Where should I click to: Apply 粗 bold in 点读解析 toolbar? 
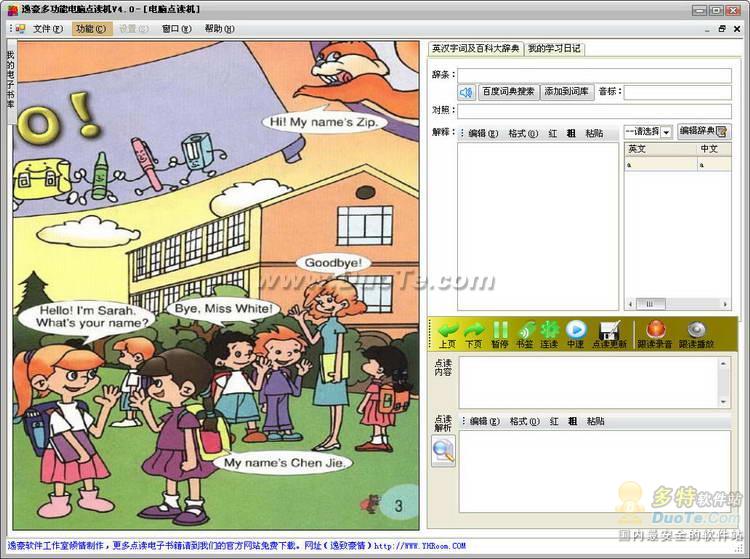573,421
